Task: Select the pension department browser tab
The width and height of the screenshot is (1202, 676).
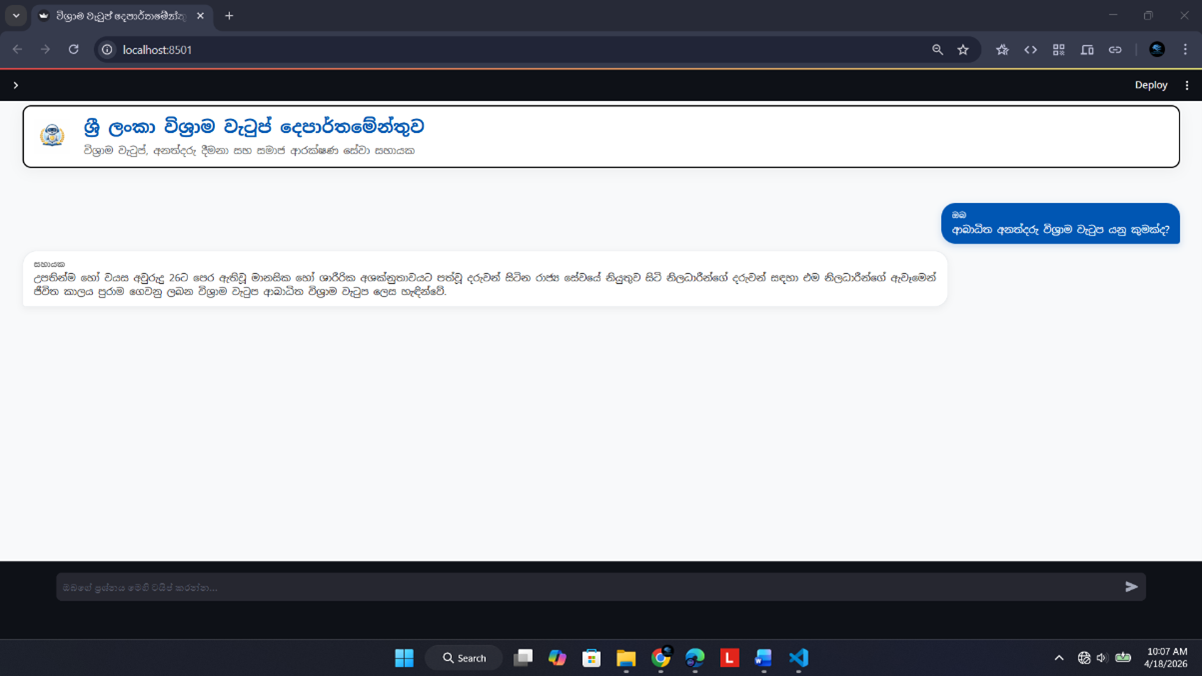Action: [118, 16]
